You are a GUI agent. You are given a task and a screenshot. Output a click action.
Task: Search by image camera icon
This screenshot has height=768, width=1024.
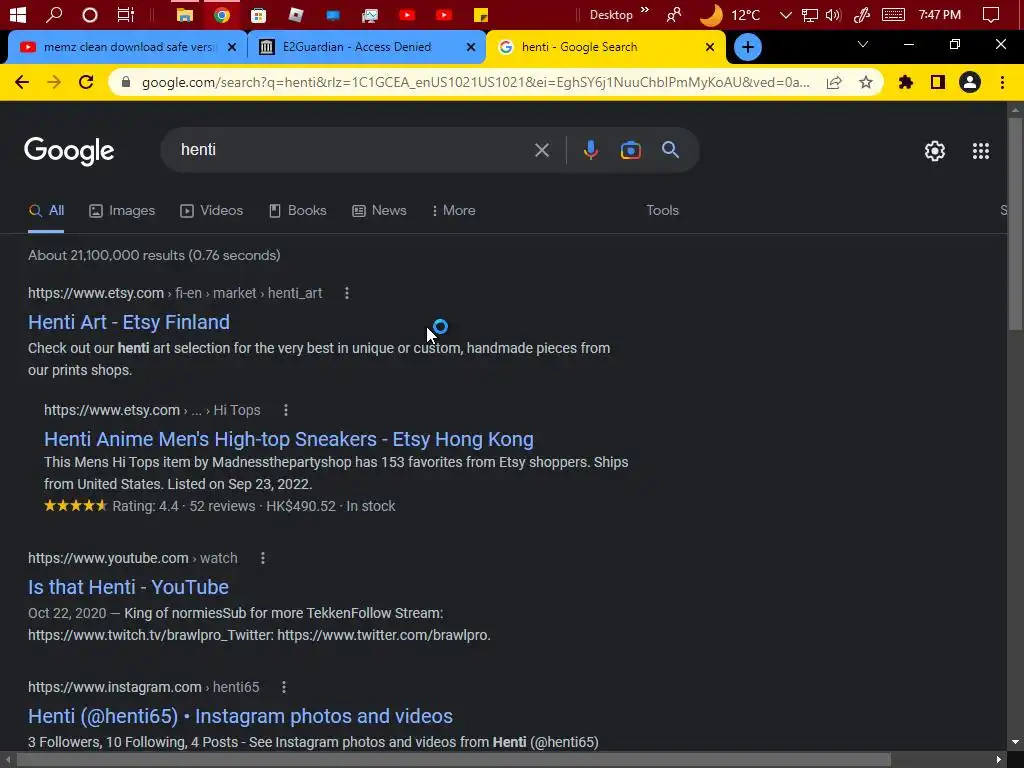click(630, 150)
